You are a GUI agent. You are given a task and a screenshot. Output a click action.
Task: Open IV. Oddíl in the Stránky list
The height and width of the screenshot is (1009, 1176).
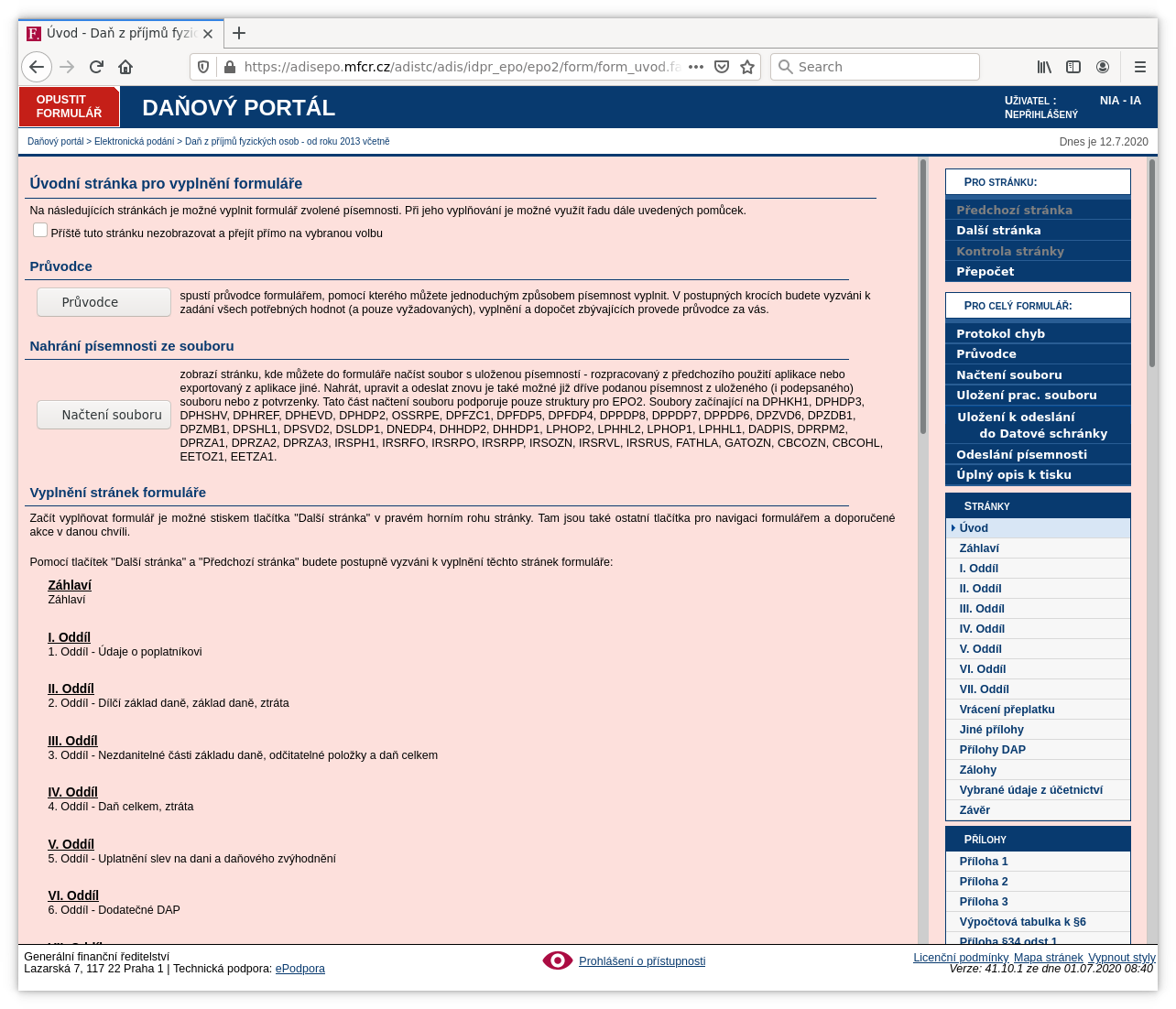click(x=1038, y=629)
